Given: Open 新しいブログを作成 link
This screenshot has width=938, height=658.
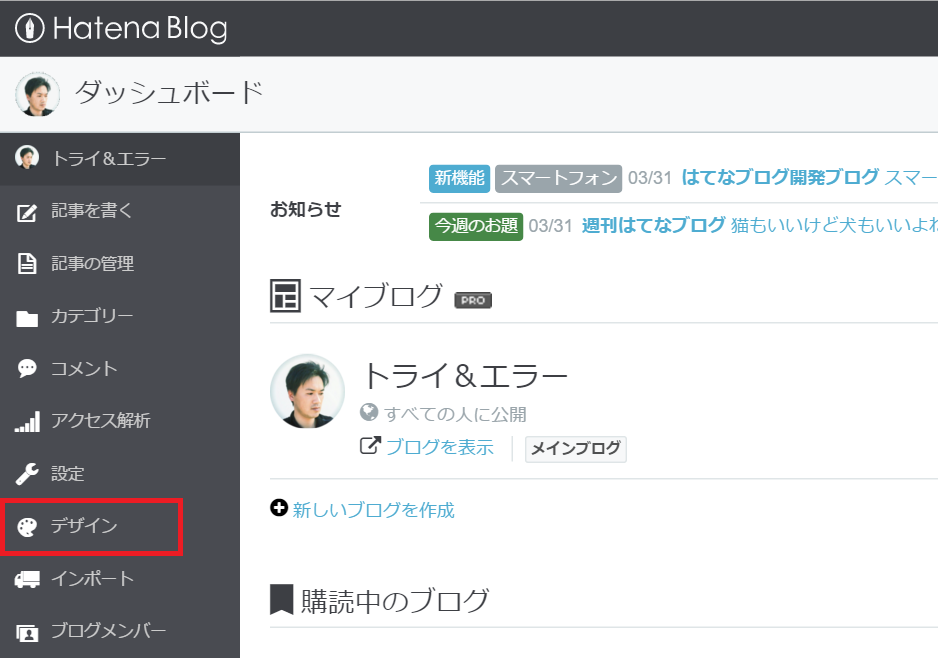Looking at the screenshot, I should (374, 510).
